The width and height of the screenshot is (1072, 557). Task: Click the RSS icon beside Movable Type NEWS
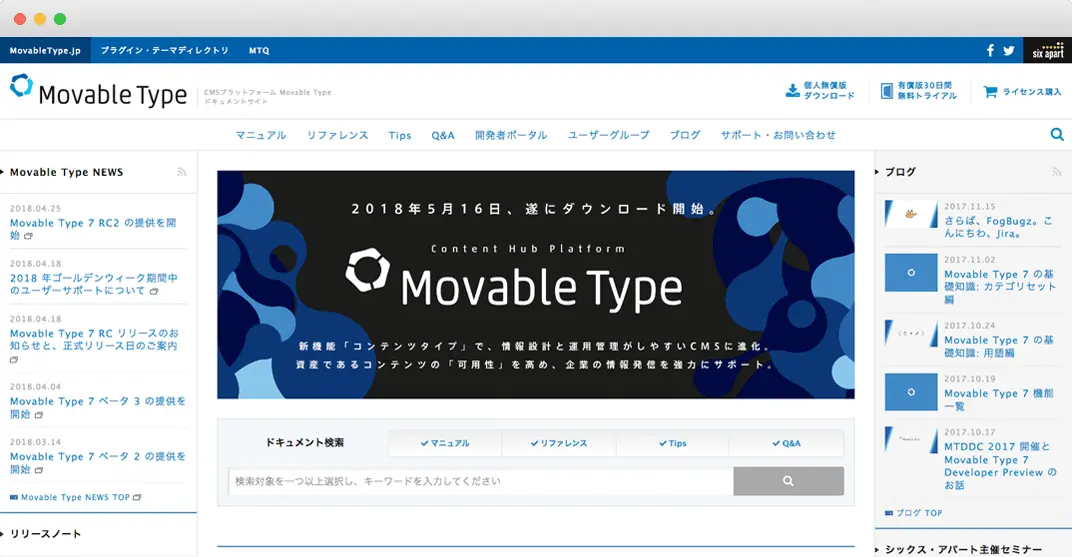pyautogui.click(x=182, y=172)
